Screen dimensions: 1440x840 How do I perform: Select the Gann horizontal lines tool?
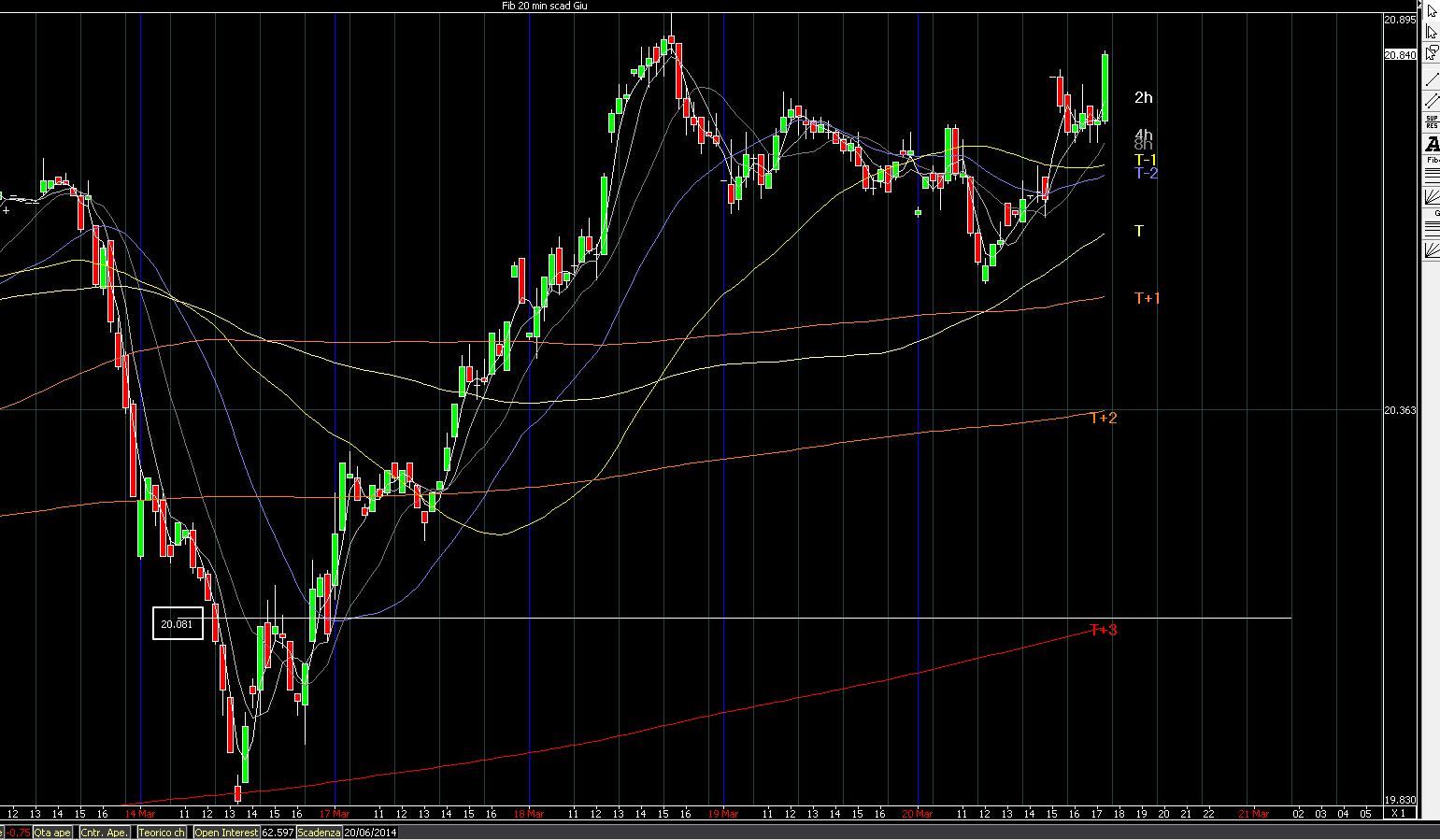click(1432, 227)
